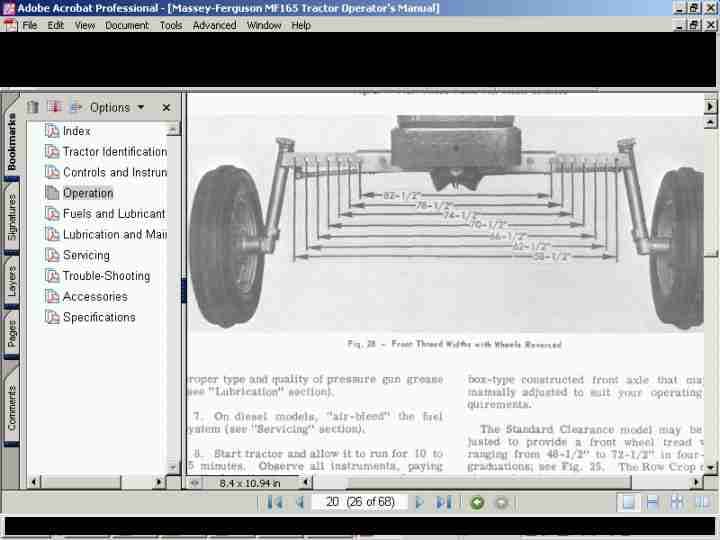This screenshot has width=720, height=540.
Task: Restore the inner document window
Action: tap(694, 25)
